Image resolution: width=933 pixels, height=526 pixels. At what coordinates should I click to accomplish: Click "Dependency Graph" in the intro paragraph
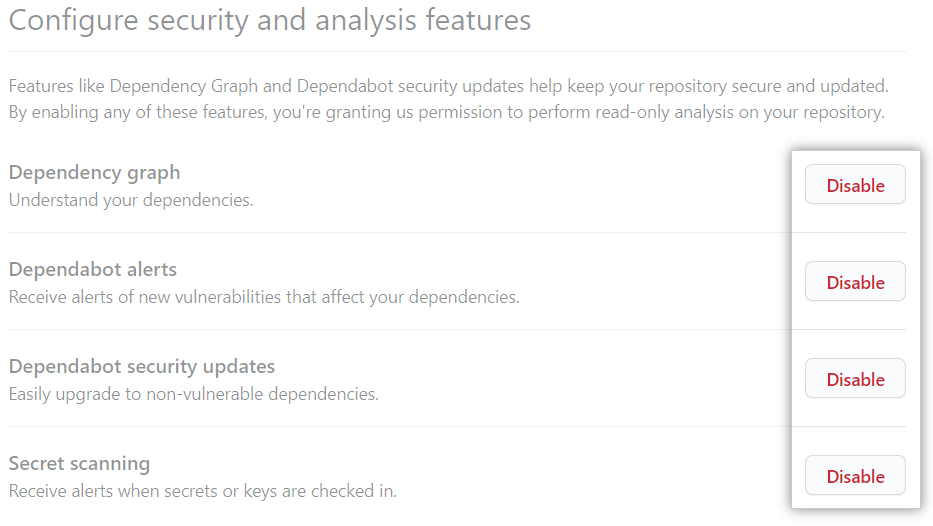point(184,86)
